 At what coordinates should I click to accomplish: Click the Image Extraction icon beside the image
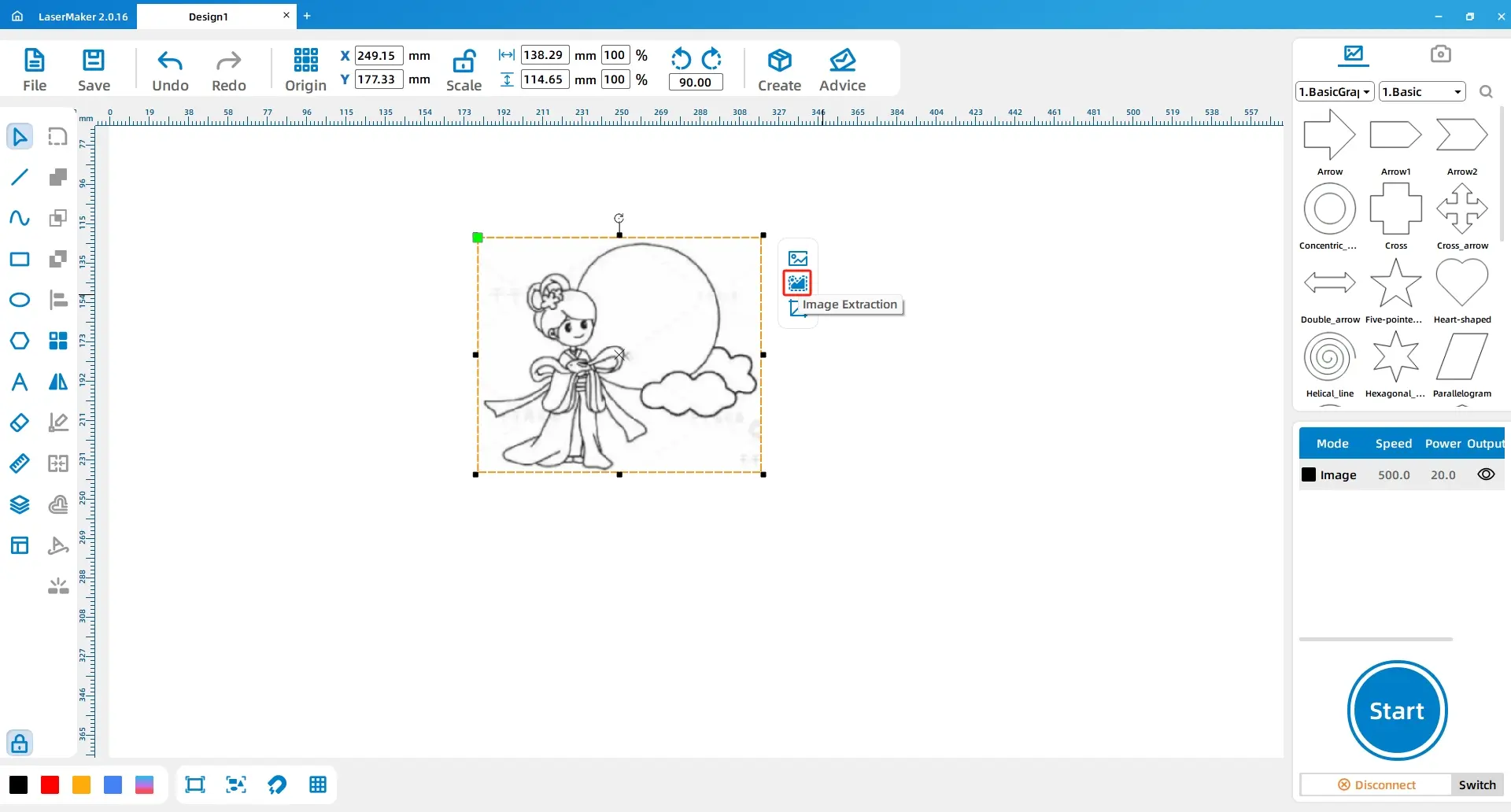(798, 282)
